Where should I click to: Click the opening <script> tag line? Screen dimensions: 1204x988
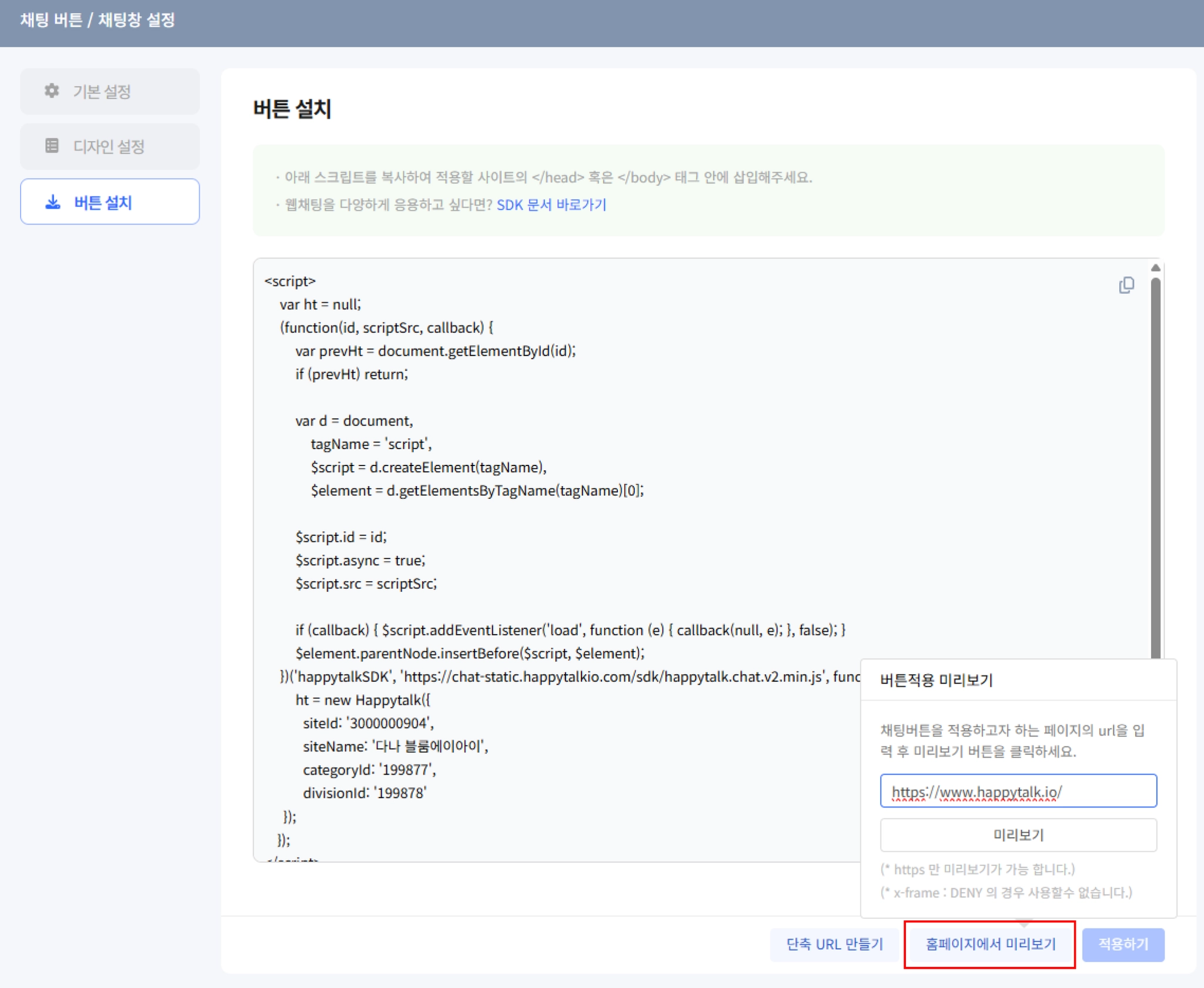290,281
